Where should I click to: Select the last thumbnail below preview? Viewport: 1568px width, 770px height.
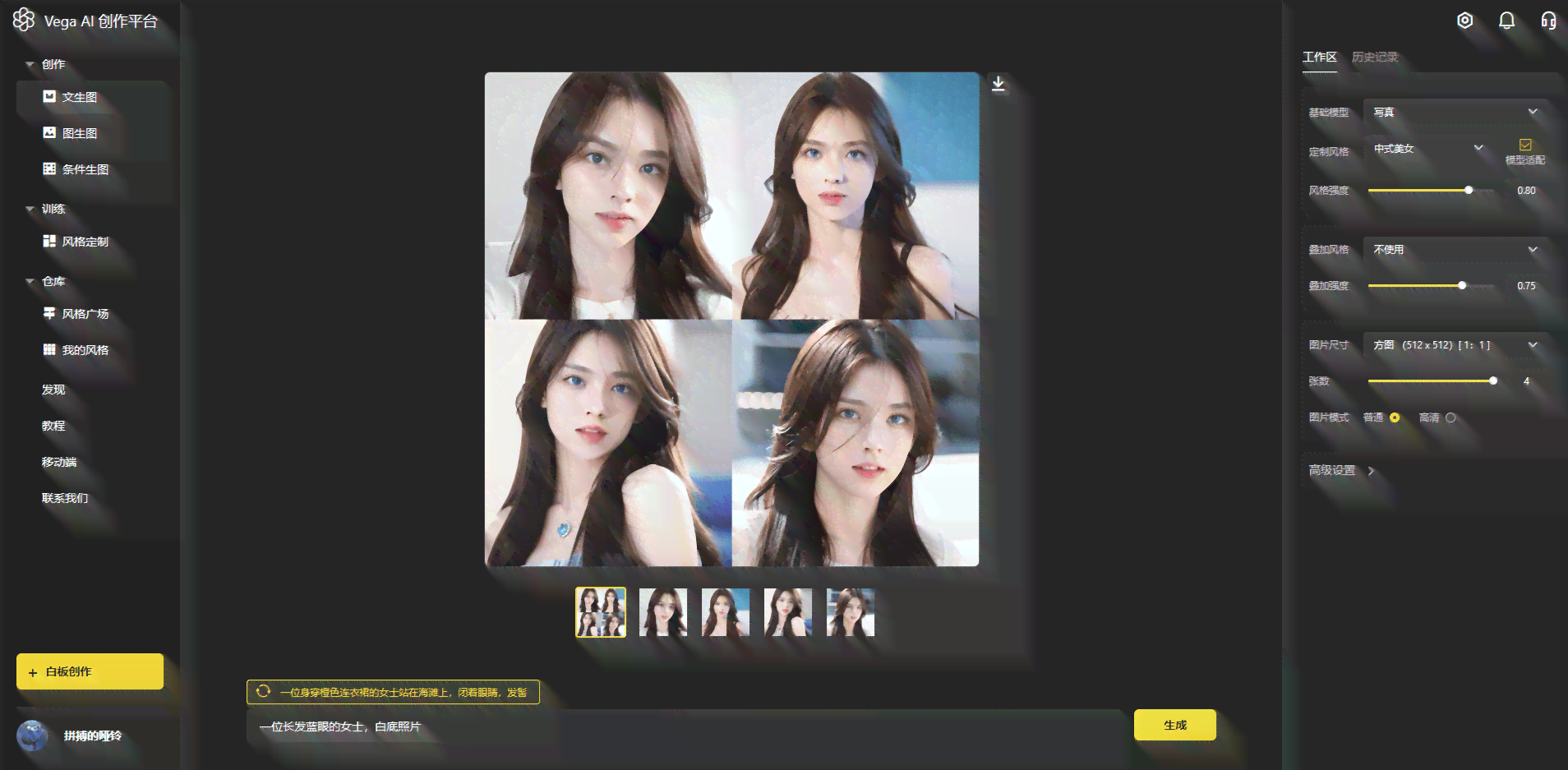pyautogui.click(x=851, y=612)
